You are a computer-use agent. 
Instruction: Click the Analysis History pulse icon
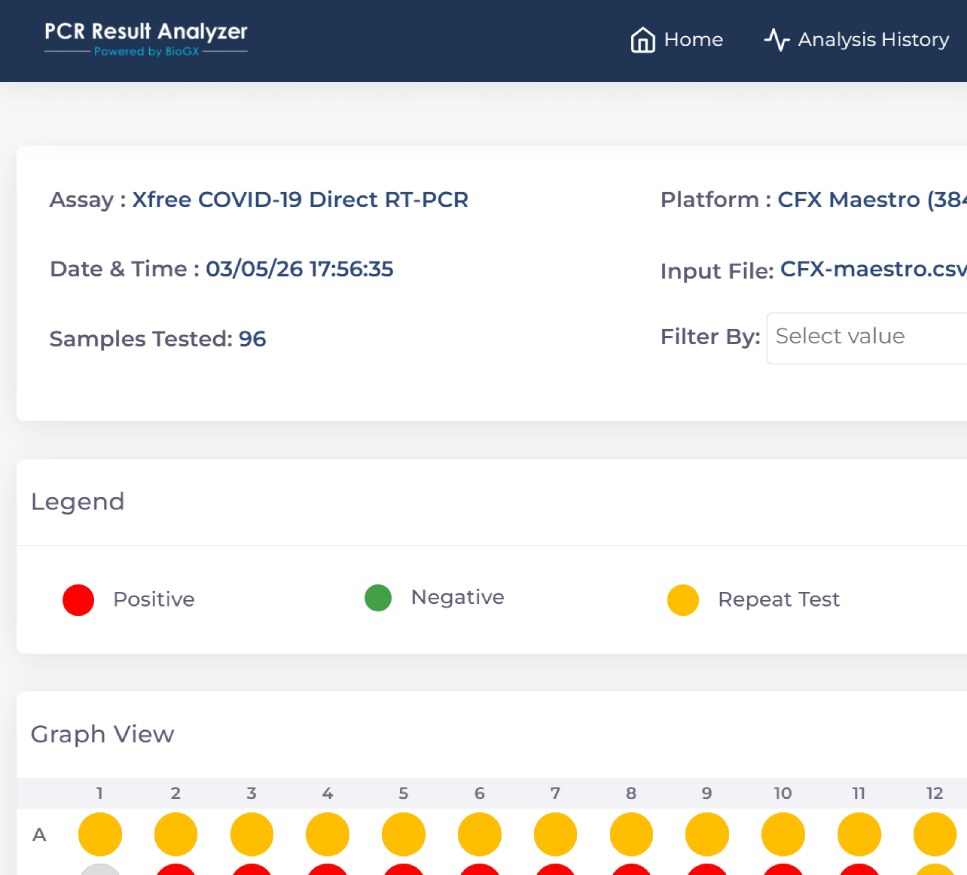(x=777, y=40)
